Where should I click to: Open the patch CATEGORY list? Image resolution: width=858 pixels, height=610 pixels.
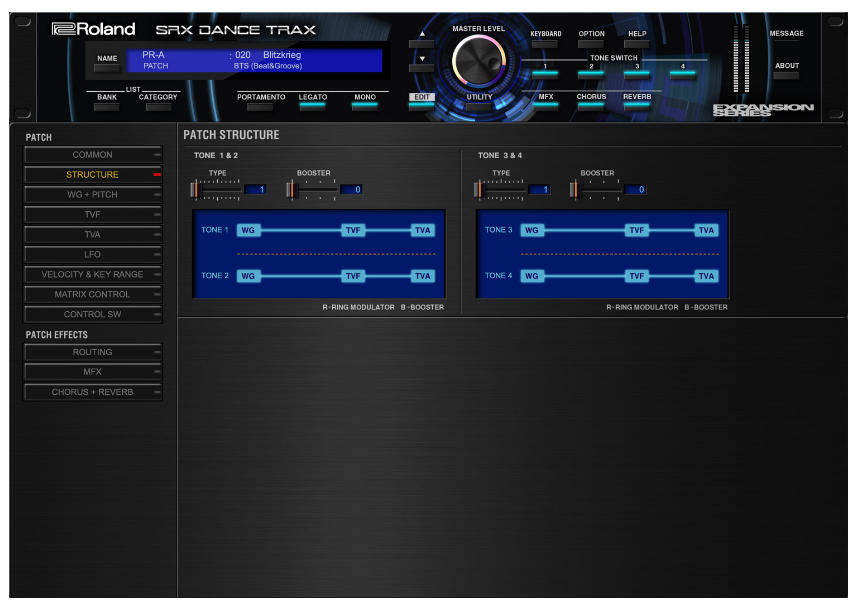(158, 107)
